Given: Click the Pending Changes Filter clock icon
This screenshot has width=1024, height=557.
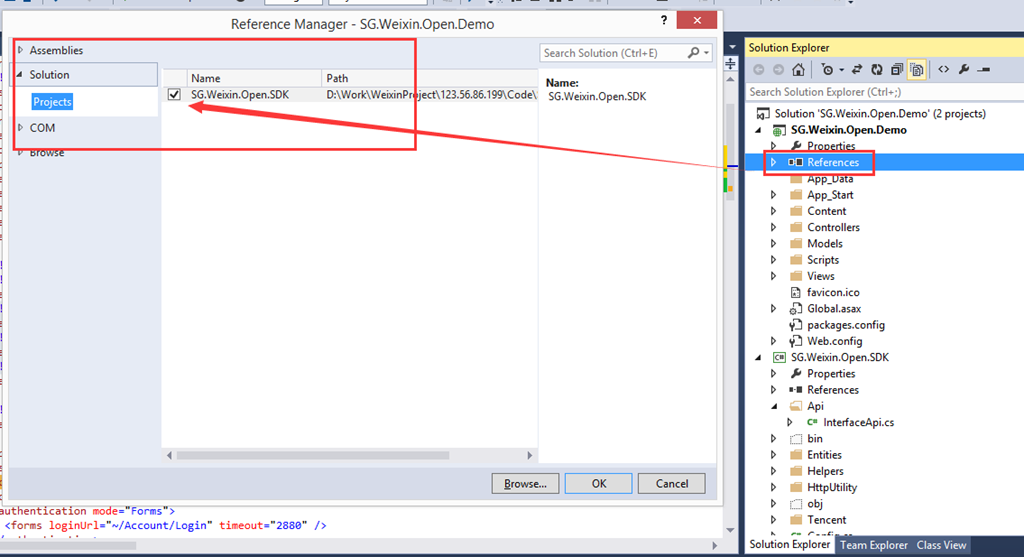Looking at the screenshot, I should point(827,69).
